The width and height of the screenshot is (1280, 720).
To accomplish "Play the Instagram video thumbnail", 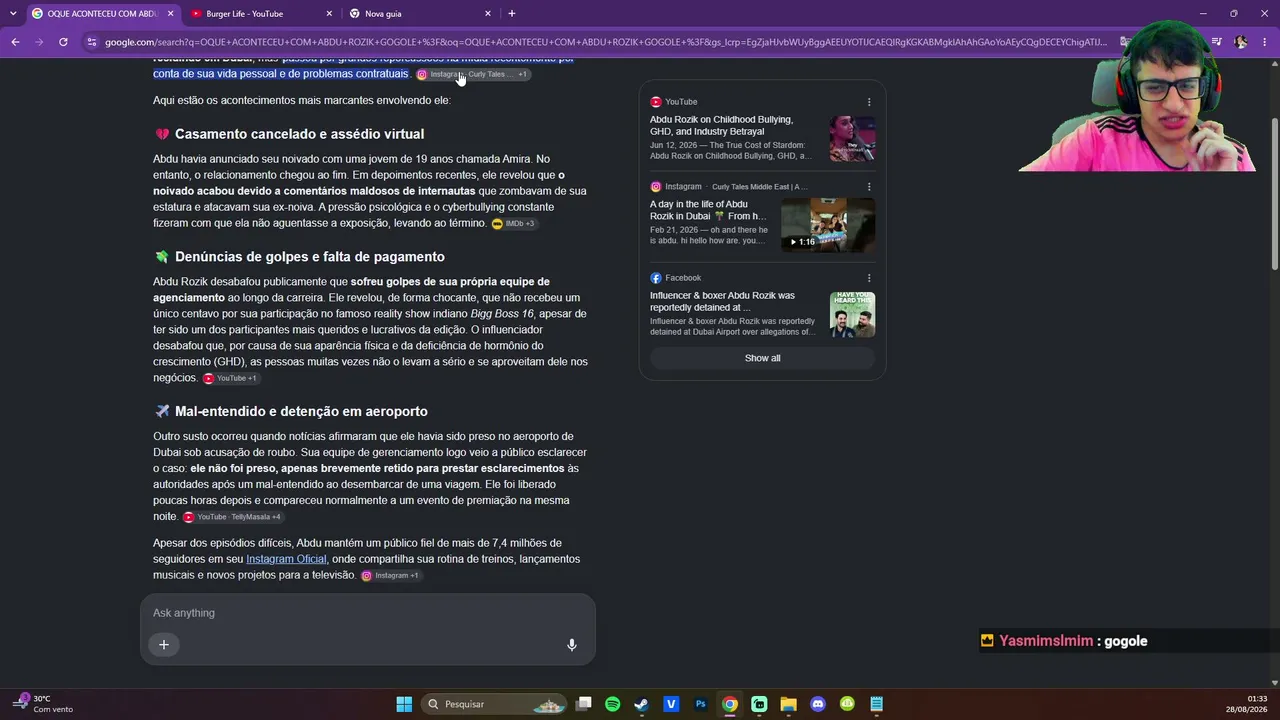I will pos(828,224).
